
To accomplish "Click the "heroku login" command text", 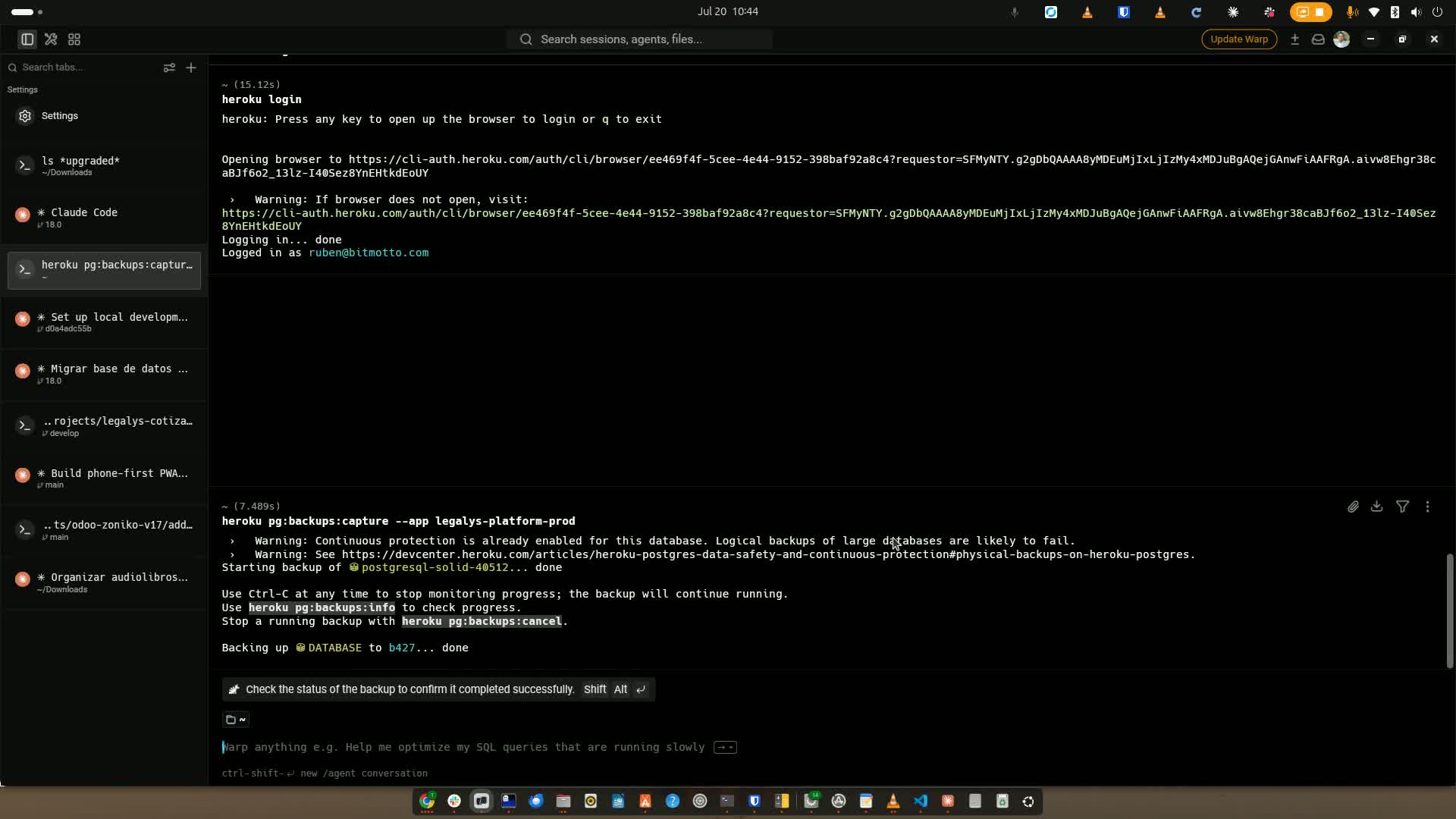I will pos(262,99).
